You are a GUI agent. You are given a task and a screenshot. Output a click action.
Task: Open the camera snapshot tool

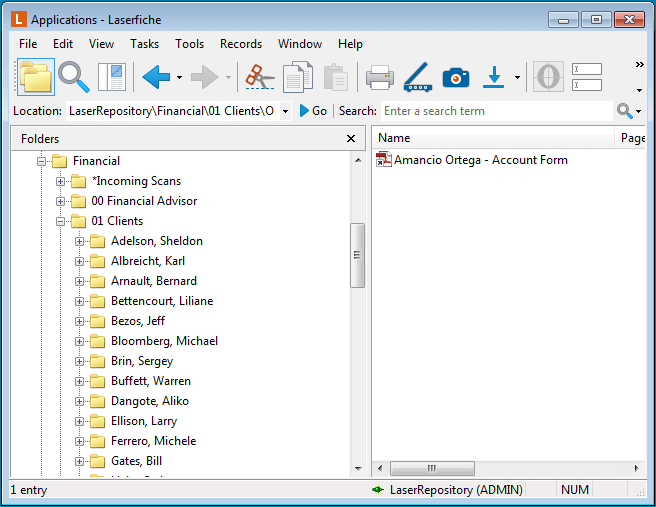[456, 78]
